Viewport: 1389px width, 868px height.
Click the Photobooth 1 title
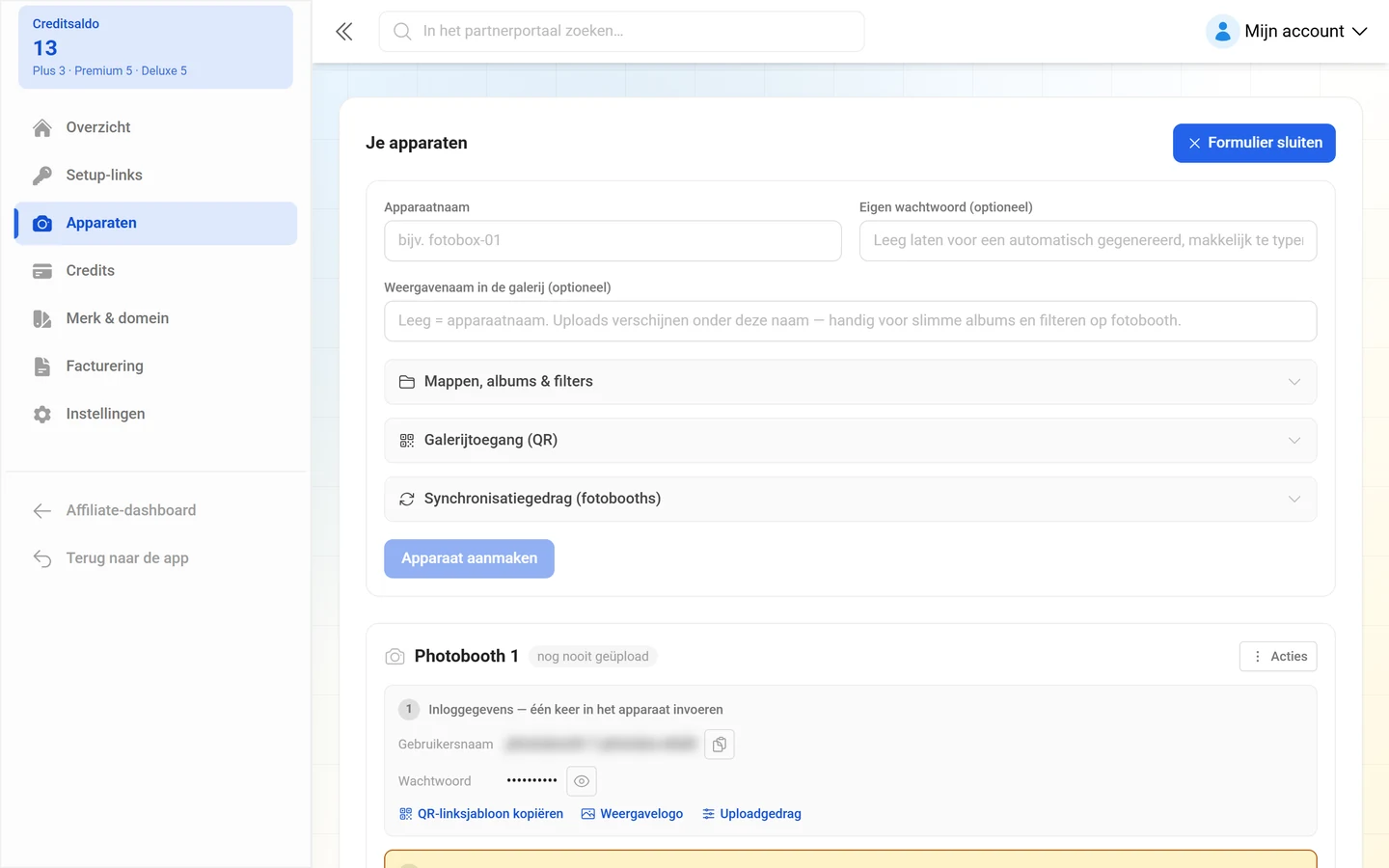click(467, 657)
